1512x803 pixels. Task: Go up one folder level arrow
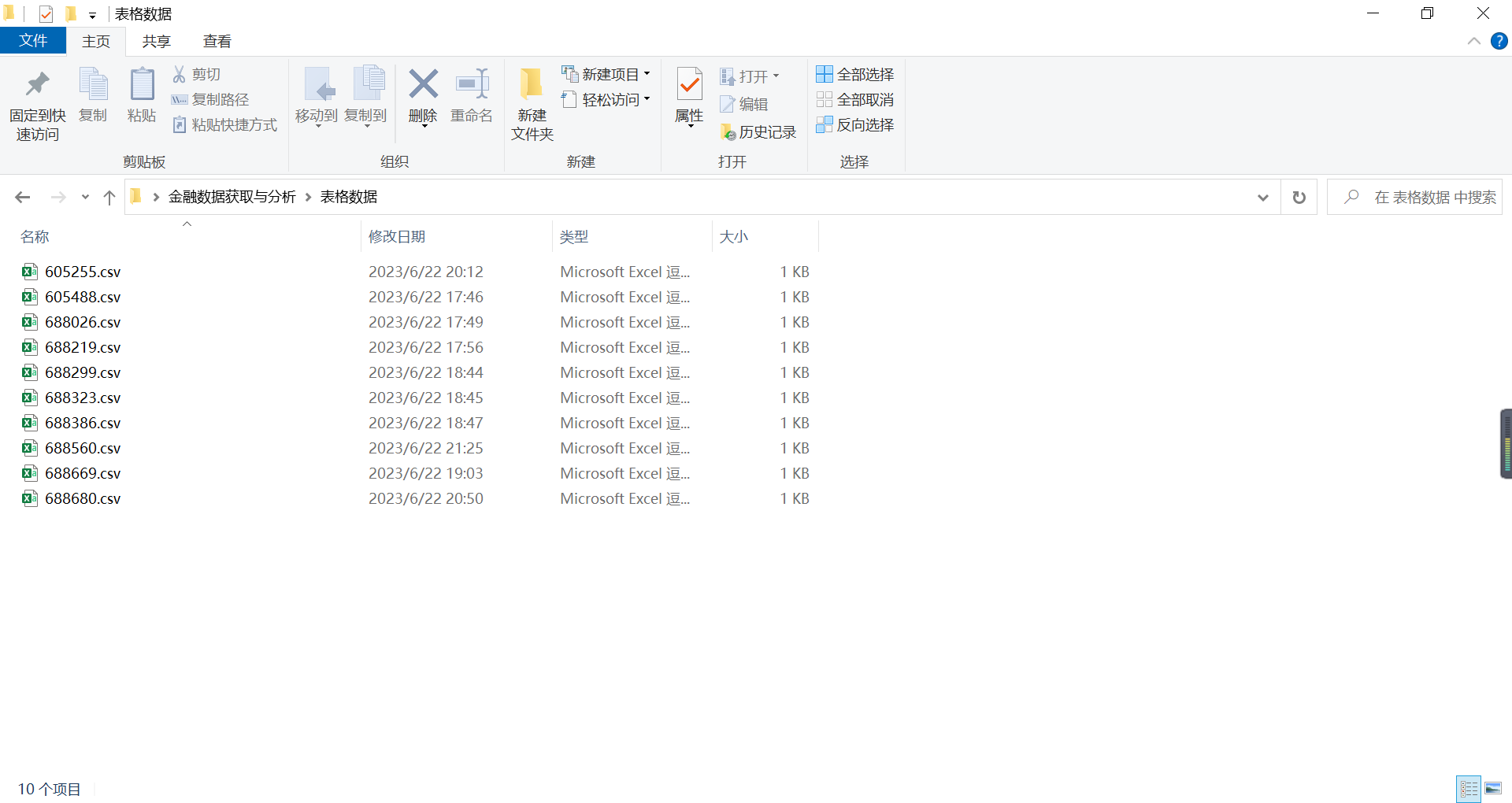[109, 197]
